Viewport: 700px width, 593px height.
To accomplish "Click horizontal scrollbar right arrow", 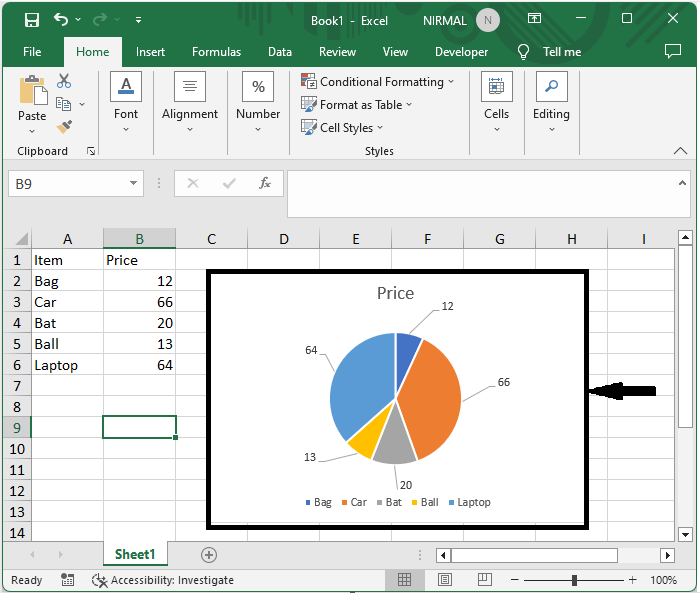I will [x=667, y=555].
